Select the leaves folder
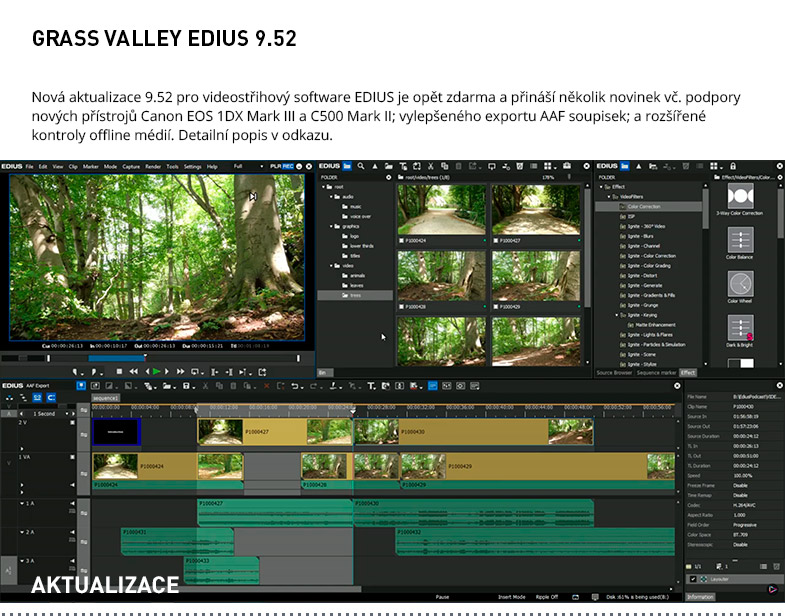The height and width of the screenshot is (616, 785). click(353, 285)
